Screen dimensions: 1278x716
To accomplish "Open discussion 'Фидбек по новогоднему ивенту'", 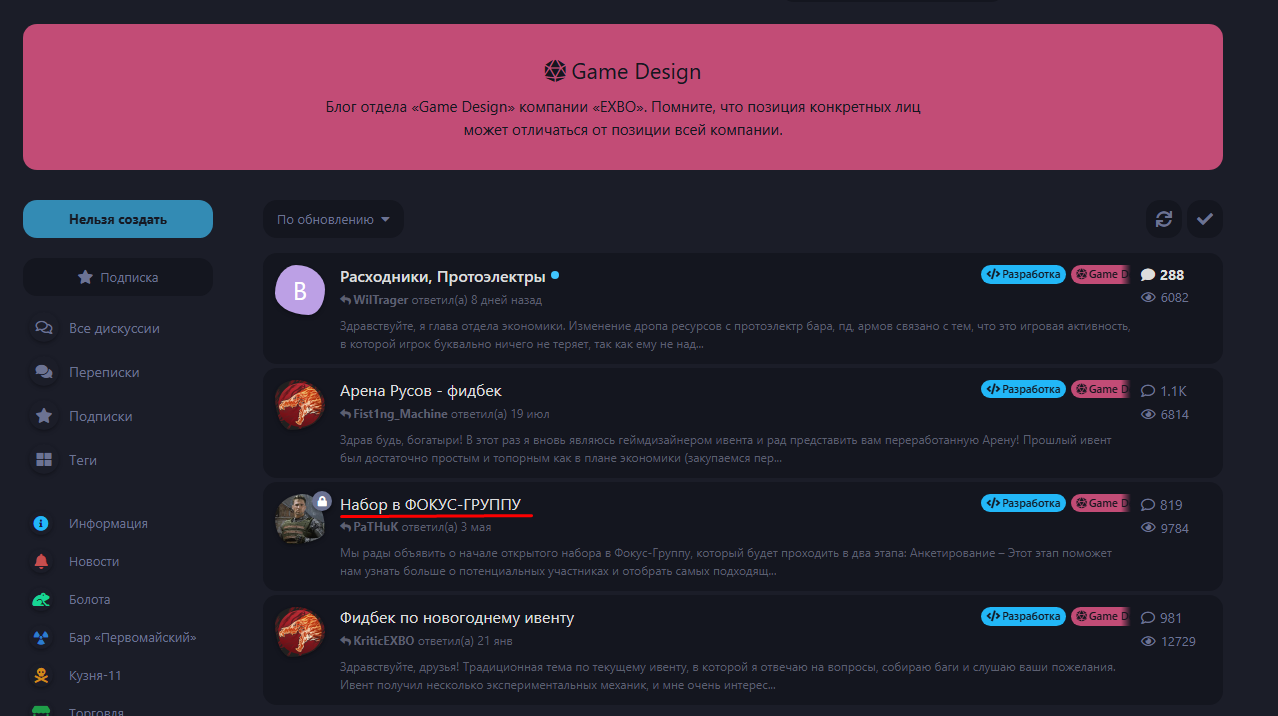I will click(457, 618).
